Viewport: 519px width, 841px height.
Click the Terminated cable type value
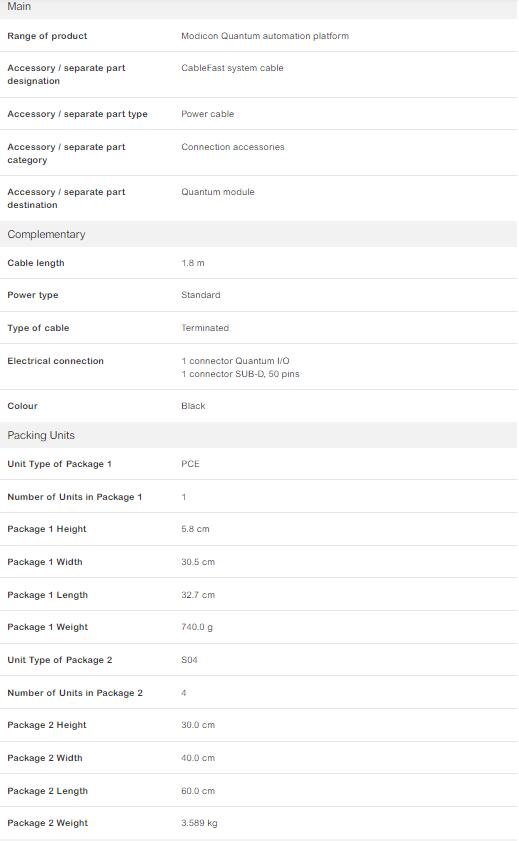click(x=205, y=328)
